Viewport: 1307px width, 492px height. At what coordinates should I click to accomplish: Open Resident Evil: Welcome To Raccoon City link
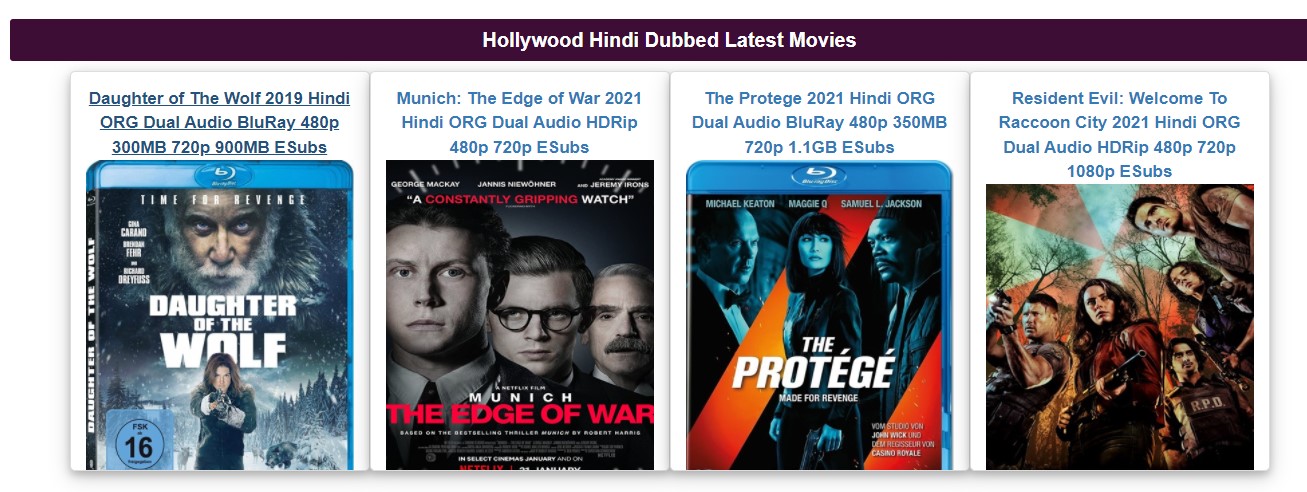coord(1119,135)
